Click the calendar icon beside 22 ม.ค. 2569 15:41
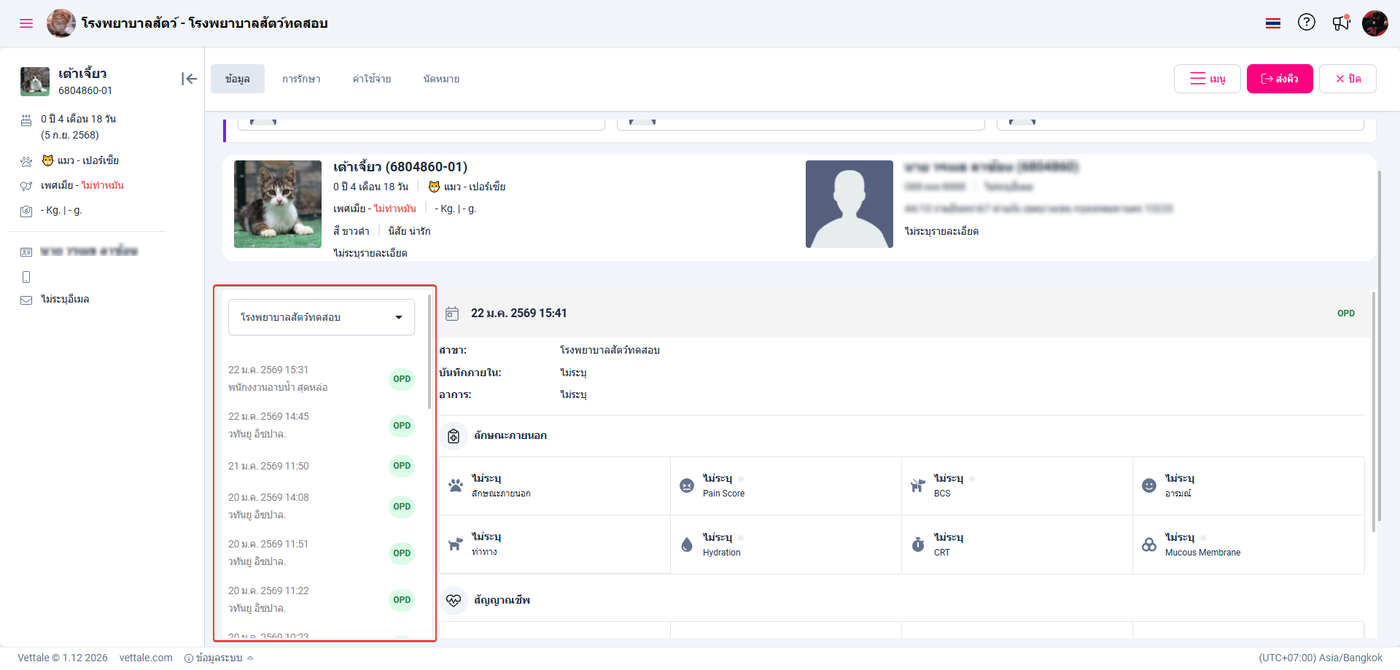Screen dimensions: 1400x670 click(x=452, y=314)
